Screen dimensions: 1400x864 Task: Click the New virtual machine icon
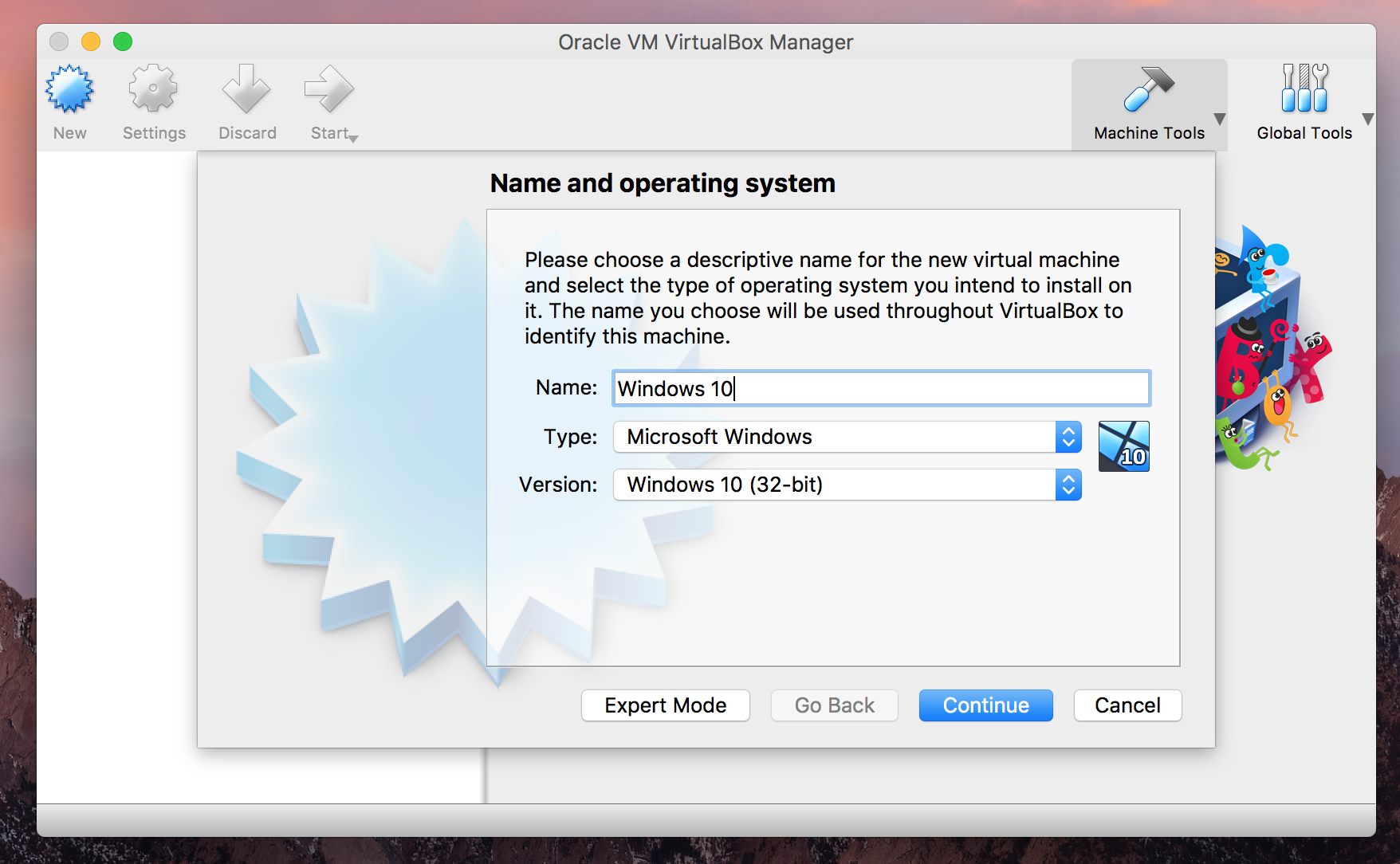(69, 88)
